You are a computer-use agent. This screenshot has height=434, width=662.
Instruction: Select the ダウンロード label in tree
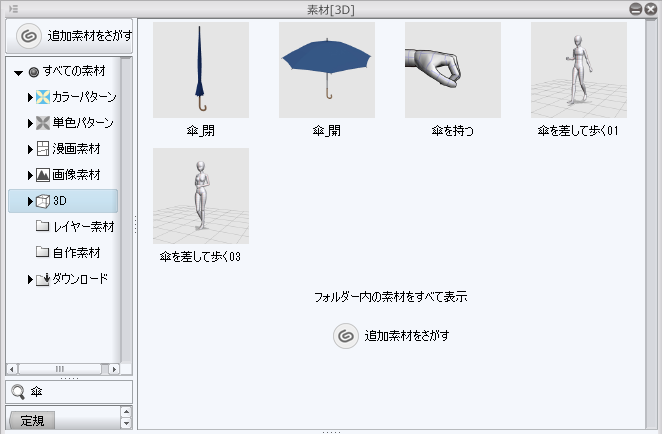pyautogui.click(x=80, y=279)
